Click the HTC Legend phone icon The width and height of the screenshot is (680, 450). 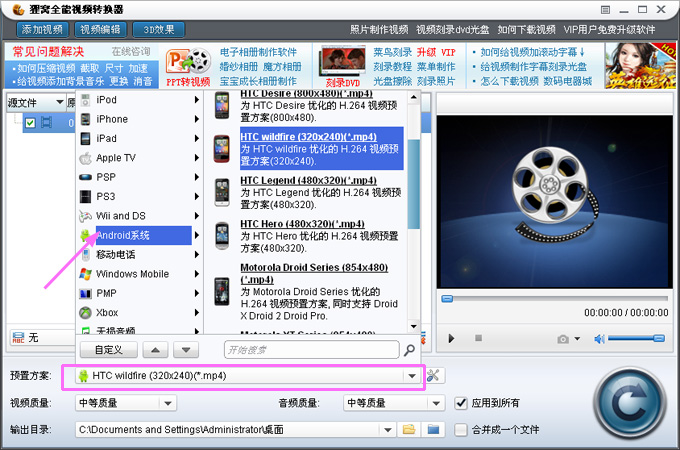point(222,192)
